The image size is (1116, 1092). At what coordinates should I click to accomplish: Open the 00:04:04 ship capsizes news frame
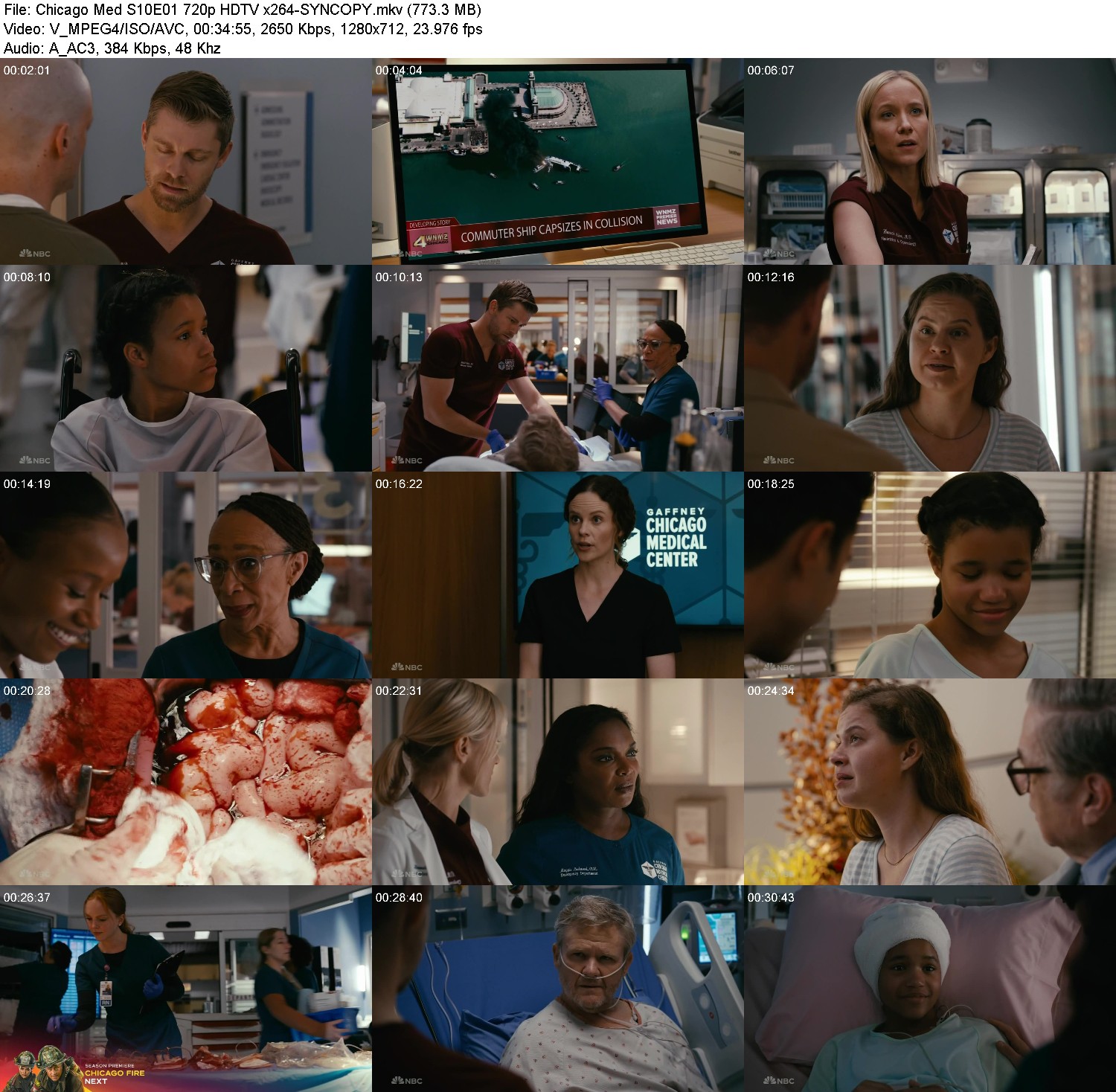557,161
